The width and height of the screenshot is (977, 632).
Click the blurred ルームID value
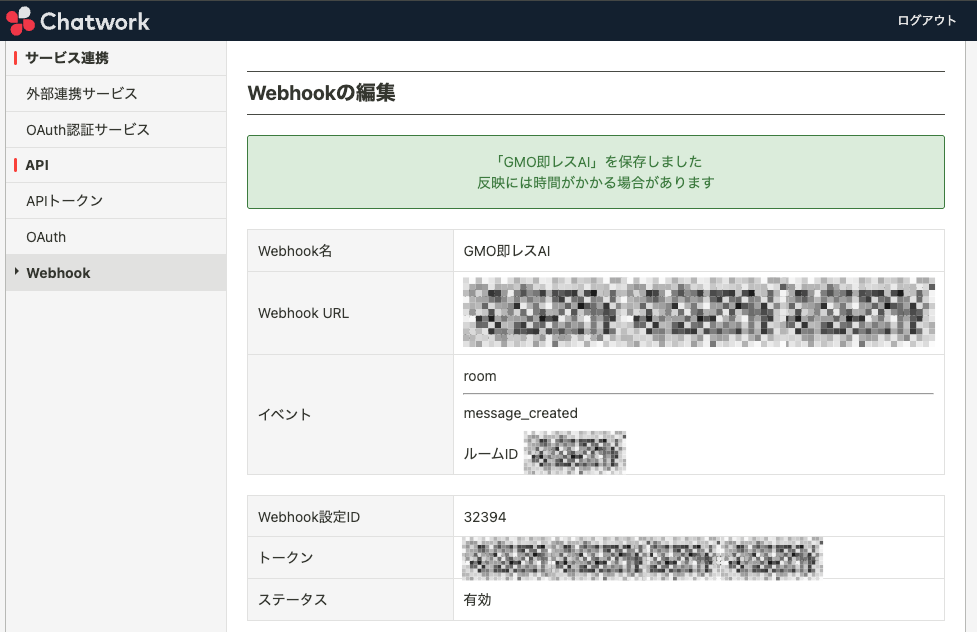[575, 452]
